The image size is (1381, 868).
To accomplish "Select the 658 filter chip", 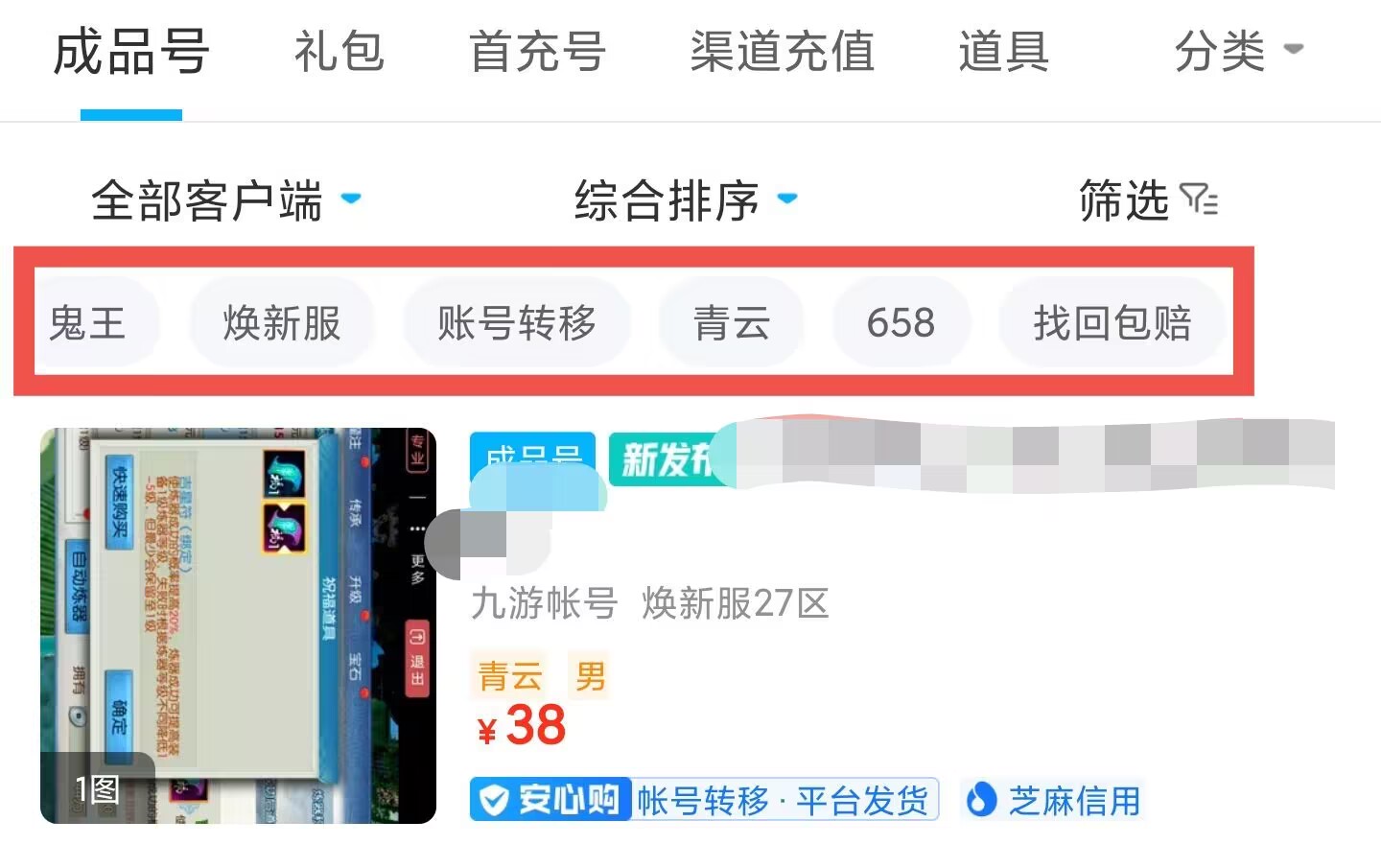I will point(901,322).
